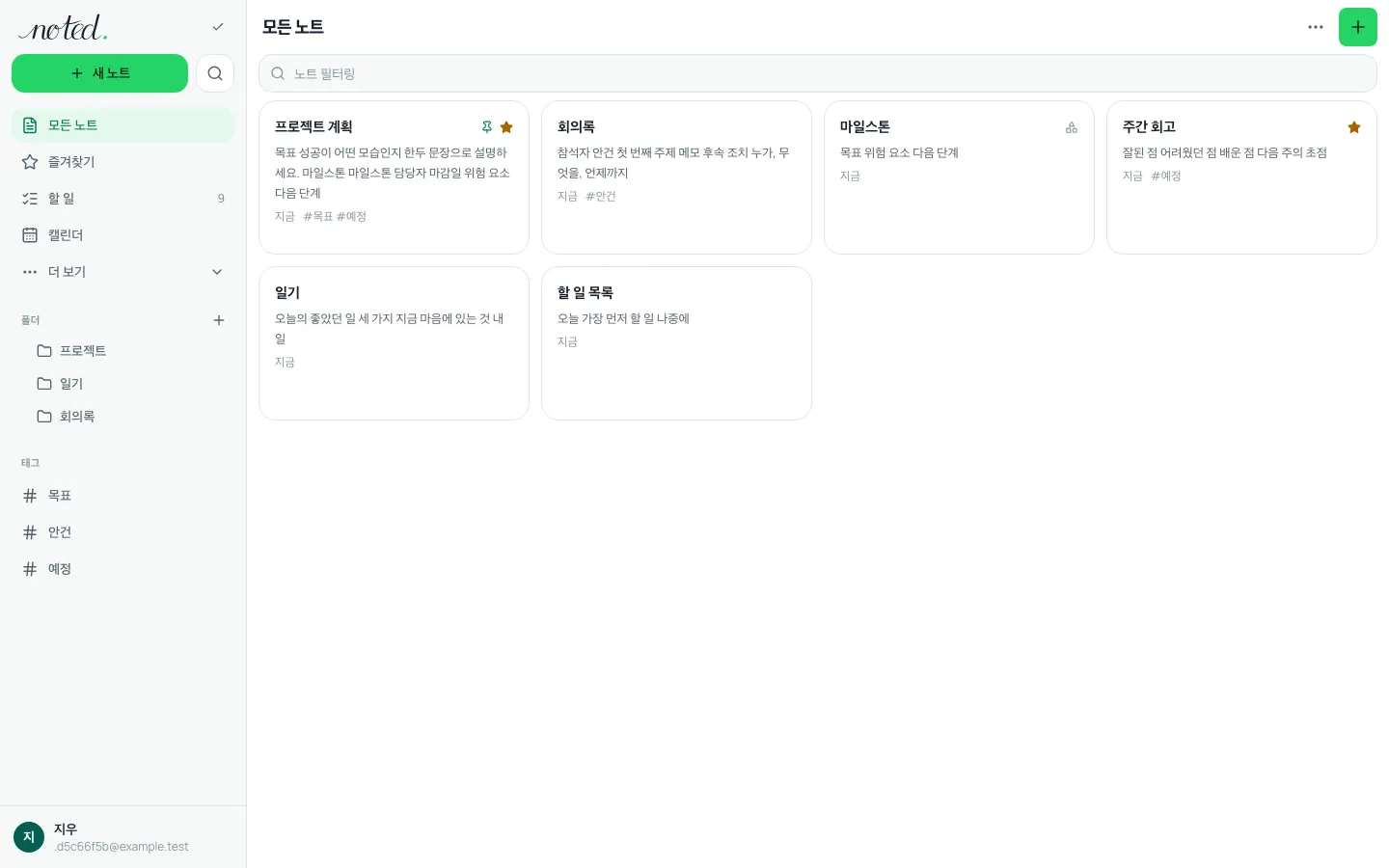Filter by the 목표 tag

[123, 496]
